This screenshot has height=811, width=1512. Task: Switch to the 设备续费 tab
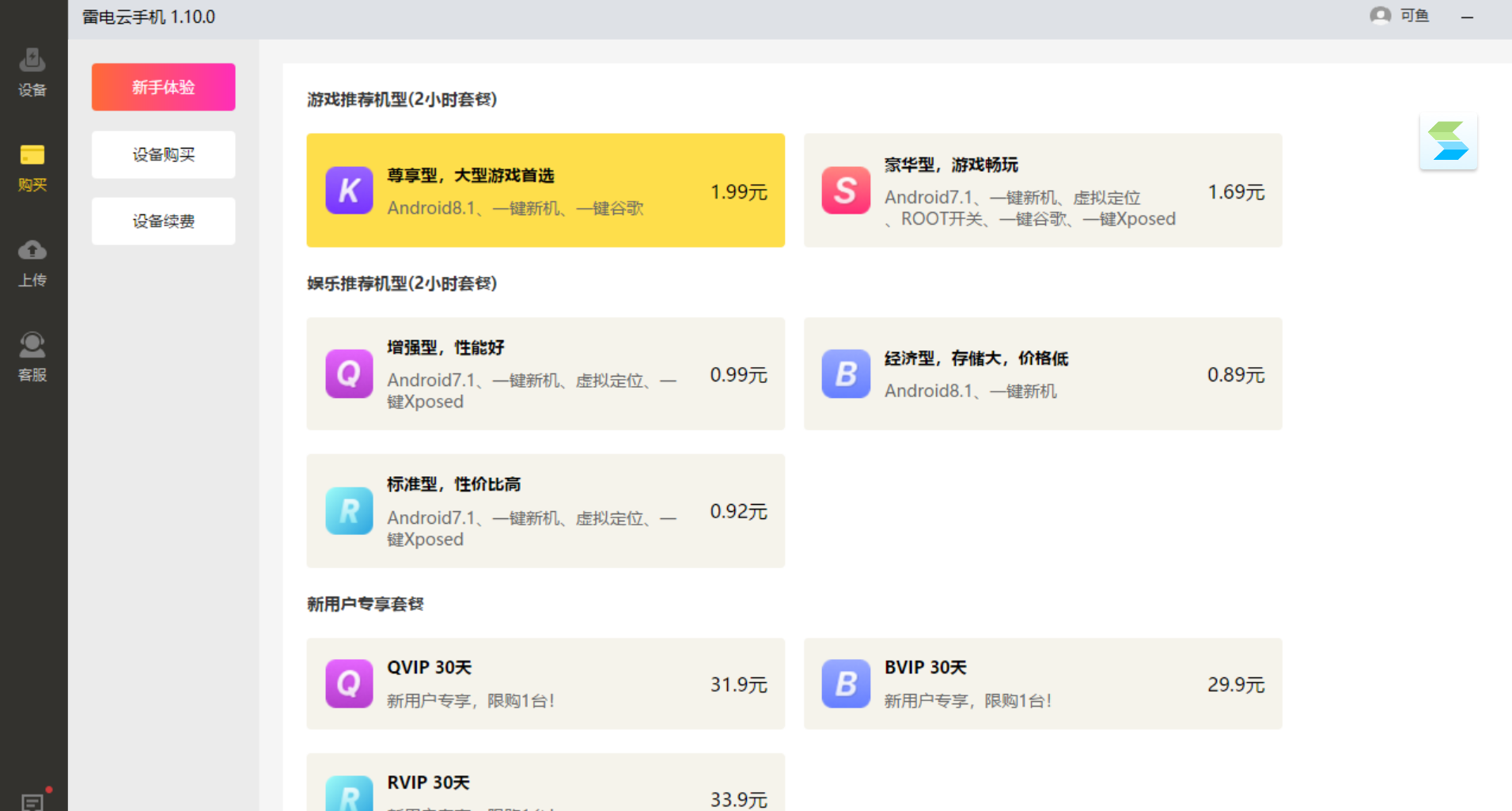click(x=163, y=221)
